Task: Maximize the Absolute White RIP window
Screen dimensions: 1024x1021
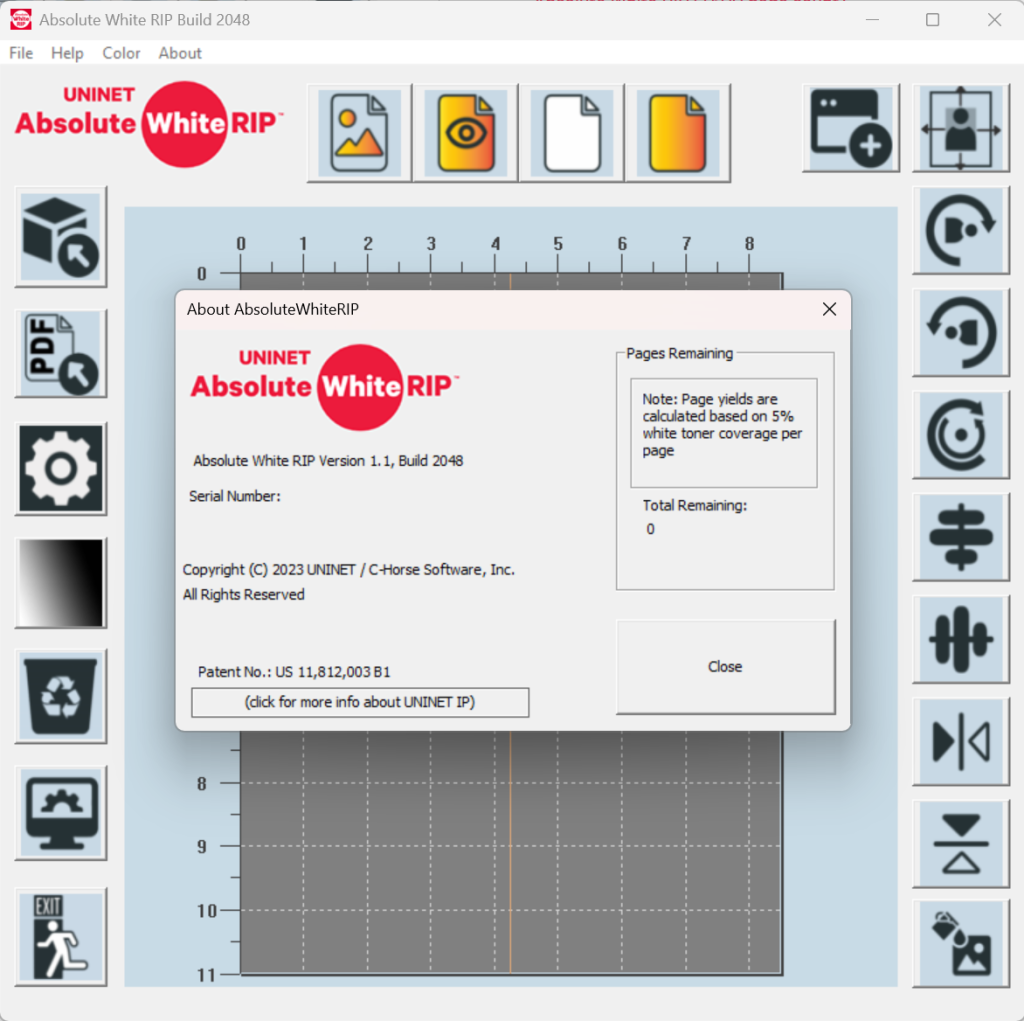Action: pyautogui.click(x=933, y=20)
